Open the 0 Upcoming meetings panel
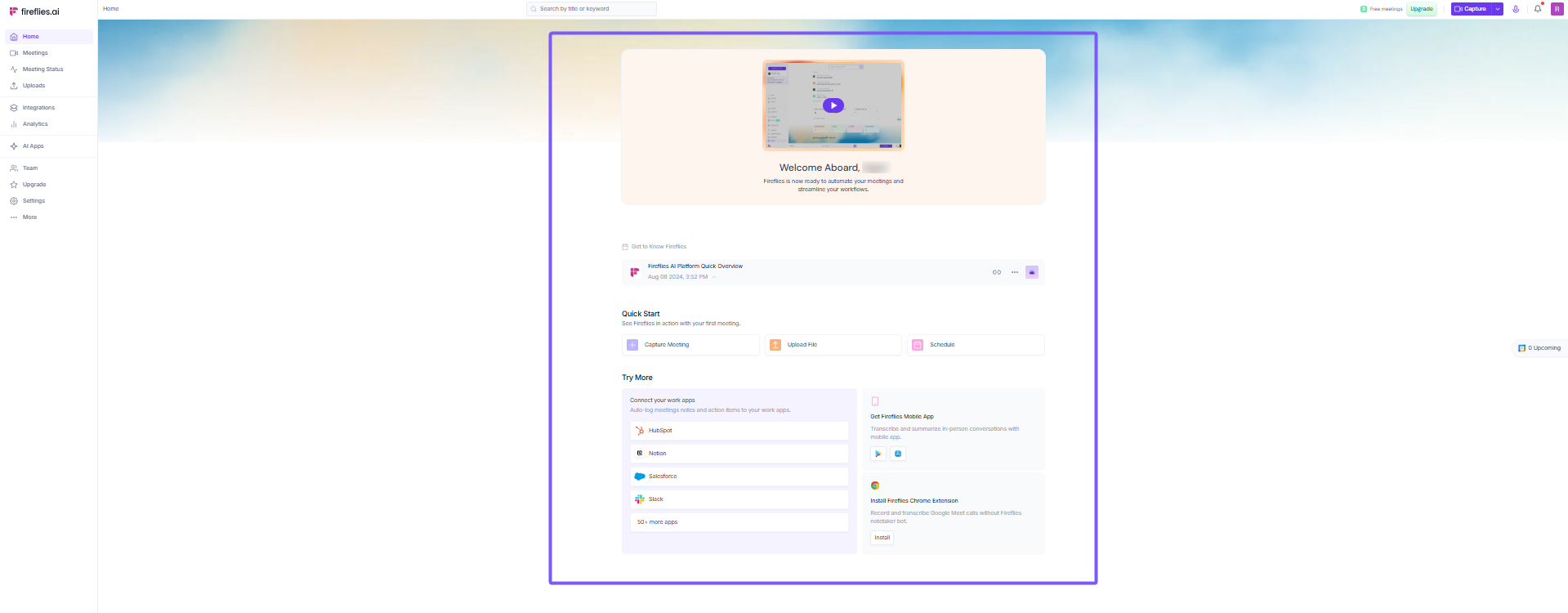Image resolution: width=1568 pixels, height=613 pixels. [1539, 348]
